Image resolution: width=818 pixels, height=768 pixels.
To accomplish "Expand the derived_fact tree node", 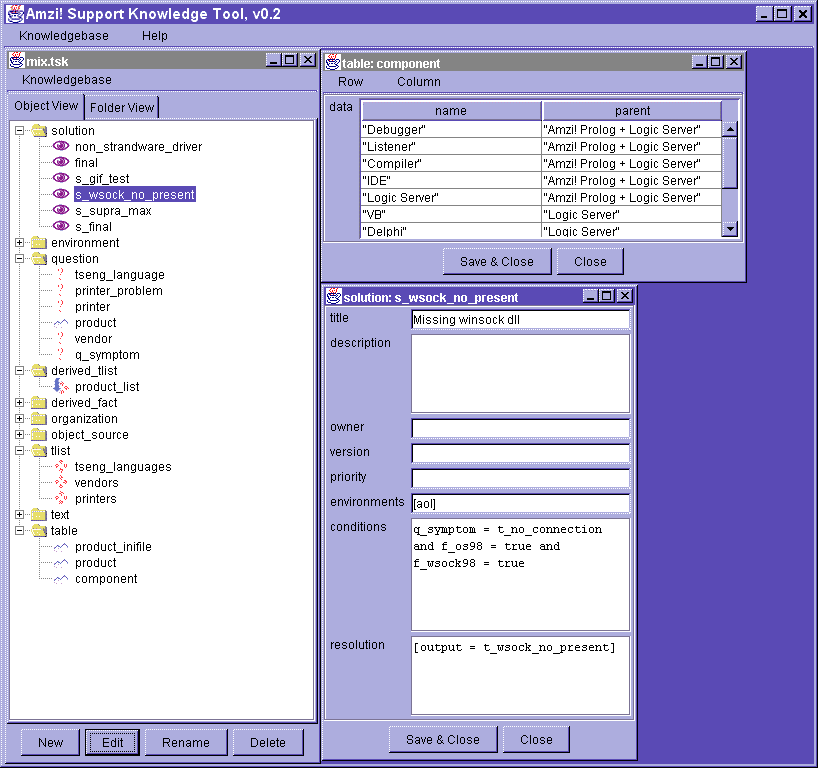I will [19, 403].
